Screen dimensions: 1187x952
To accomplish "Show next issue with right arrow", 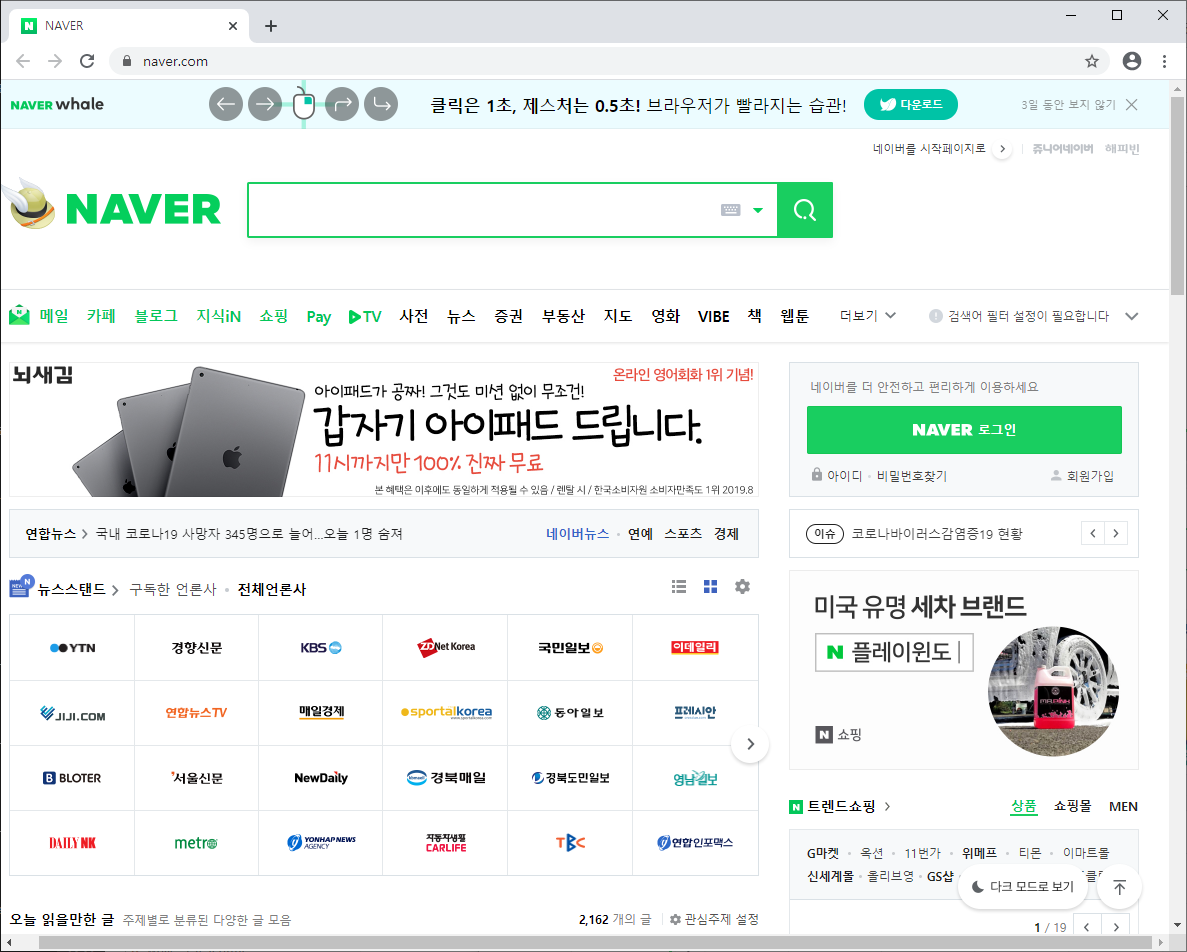I will (x=1116, y=534).
